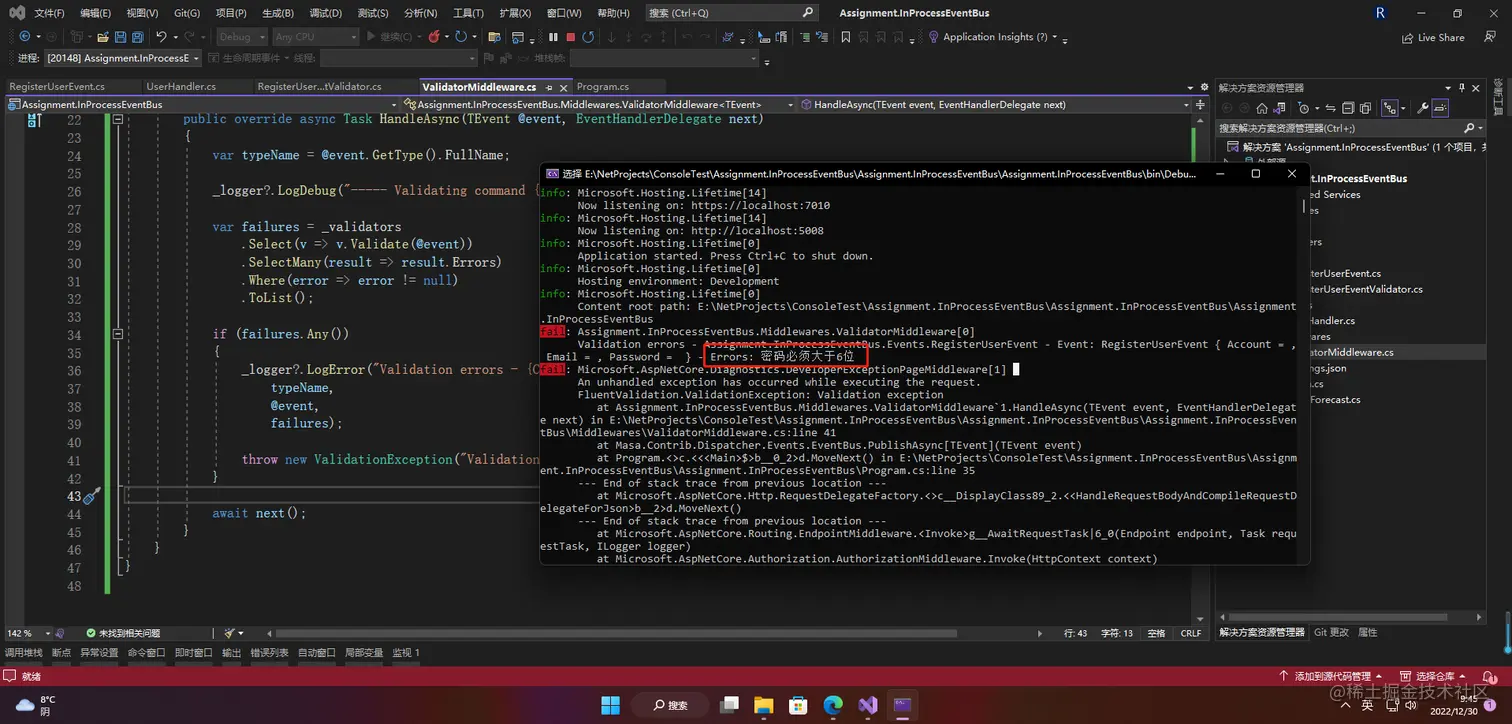Image resolution: width=1512 pixels, height=724 pixels.
Task: Open the 调试(D) menu
Action: pos(325,13)
